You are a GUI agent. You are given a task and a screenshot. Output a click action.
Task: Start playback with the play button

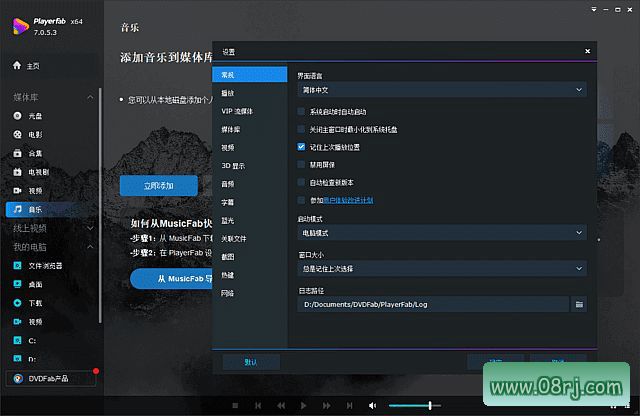(303, 405)
